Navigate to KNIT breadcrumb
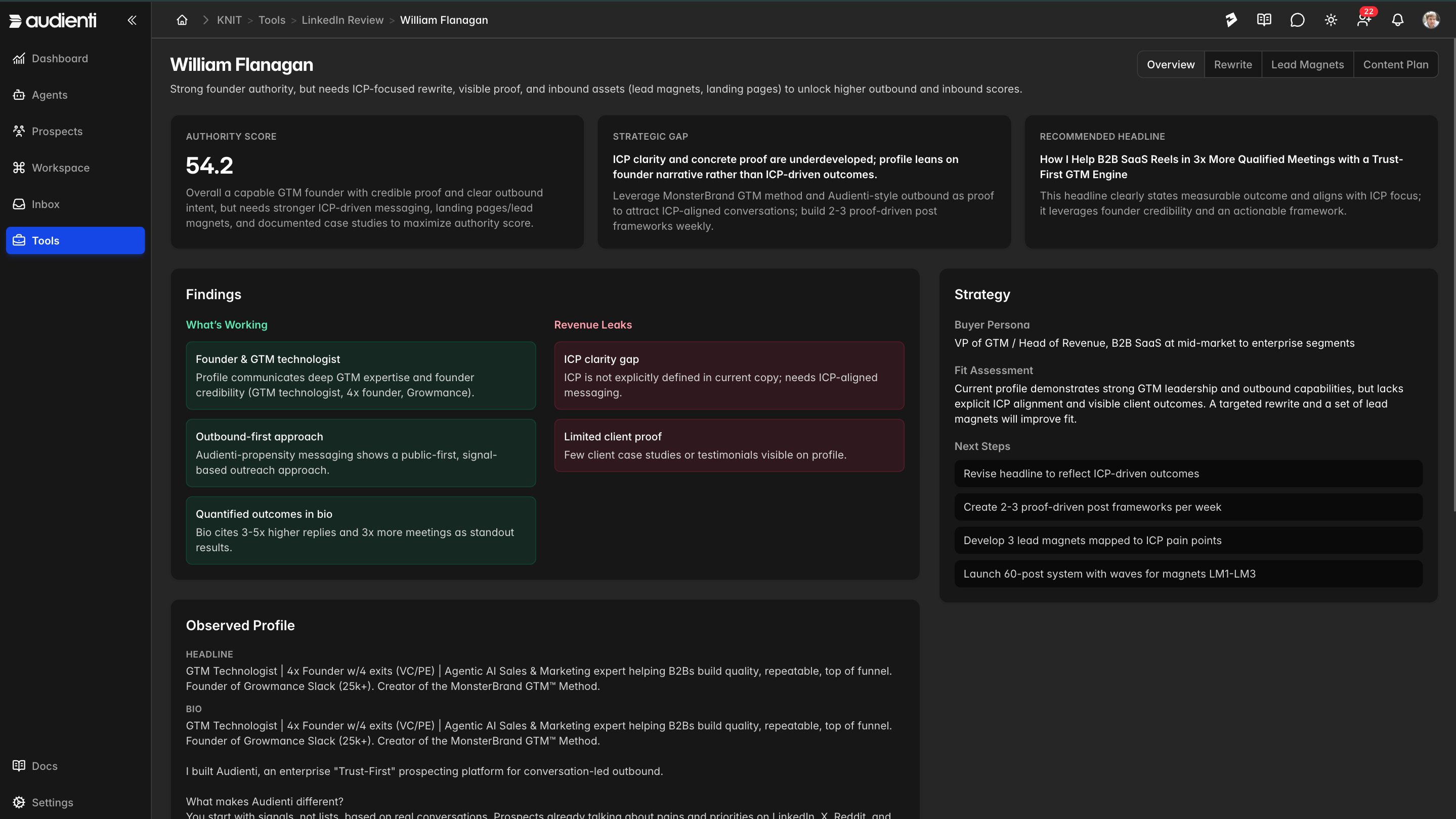Screen dimensions: 1456x819 (229, 20)
